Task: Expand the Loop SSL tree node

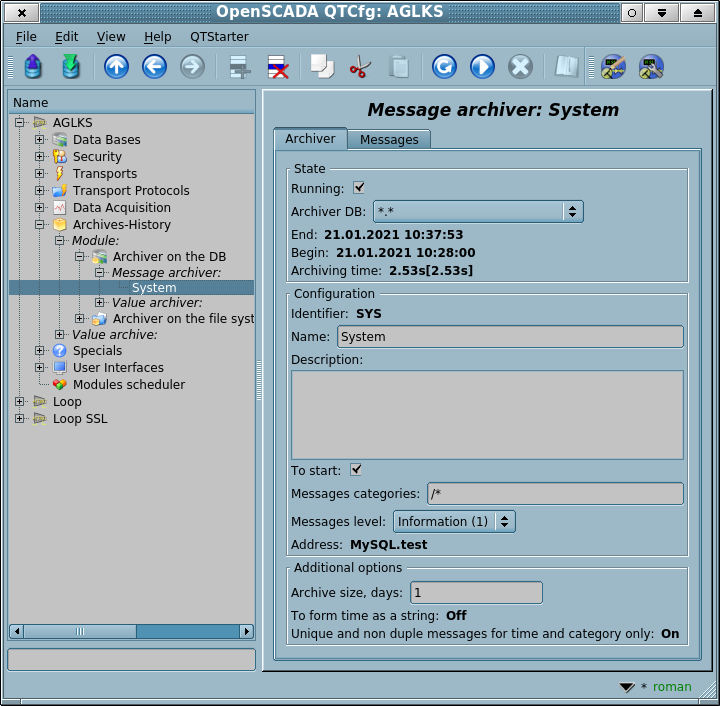Action: [20, 419]
